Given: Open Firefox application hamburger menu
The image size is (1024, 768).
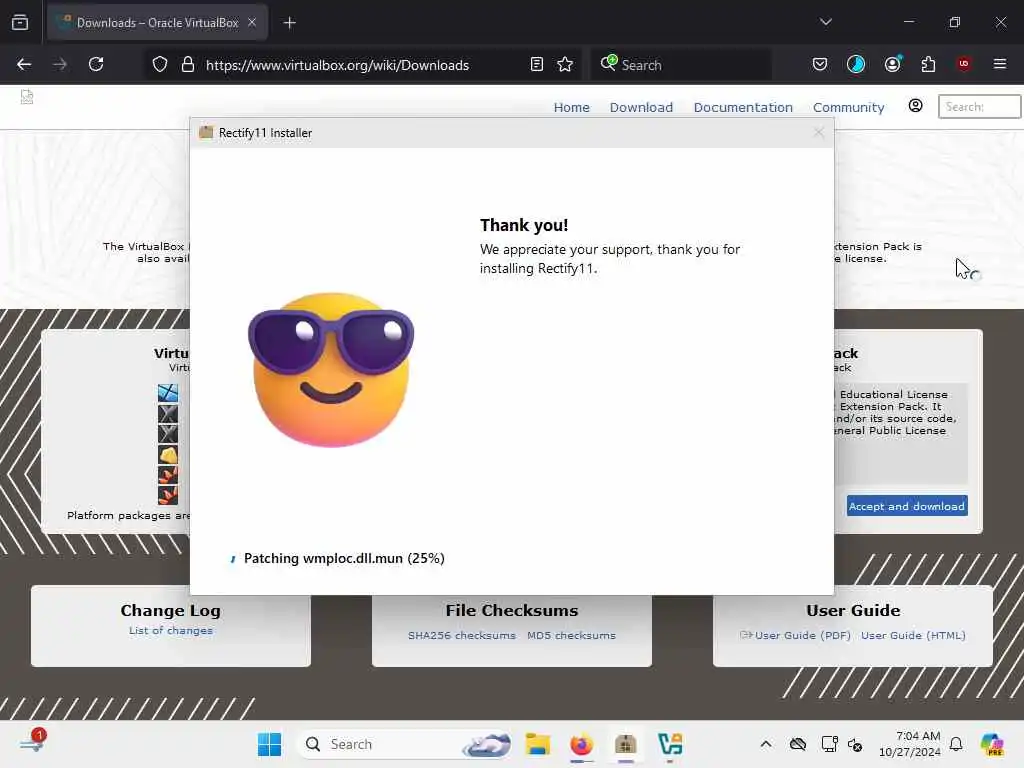Looking at the screenshot, I should pyautogui.click(x=1000, y=64).
